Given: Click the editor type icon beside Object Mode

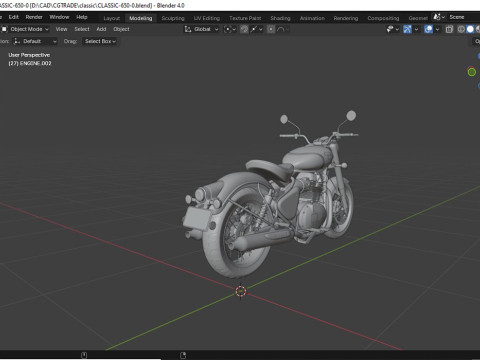Looking at the screenshot, I should point(4,29).
